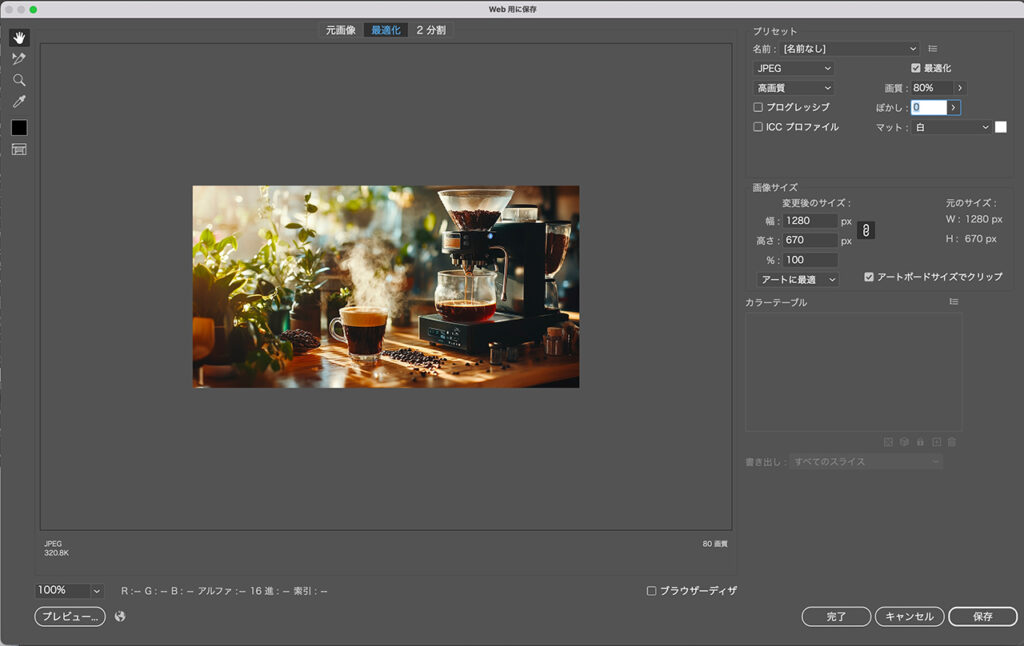Image resolution: width=1024 pixels, height=646 pixels.
Task: Toggle slice visibility icon
Action: click(19, 150)
